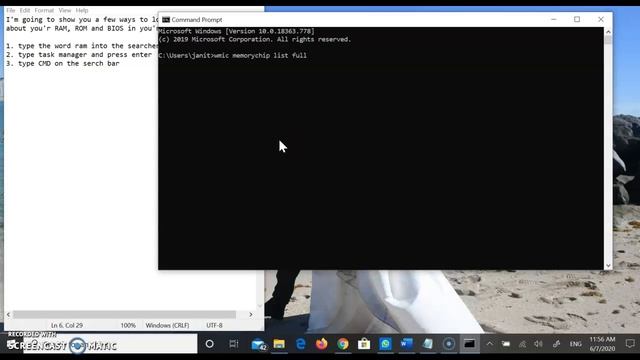Minimize the Command Prompt window

point(553,19)
